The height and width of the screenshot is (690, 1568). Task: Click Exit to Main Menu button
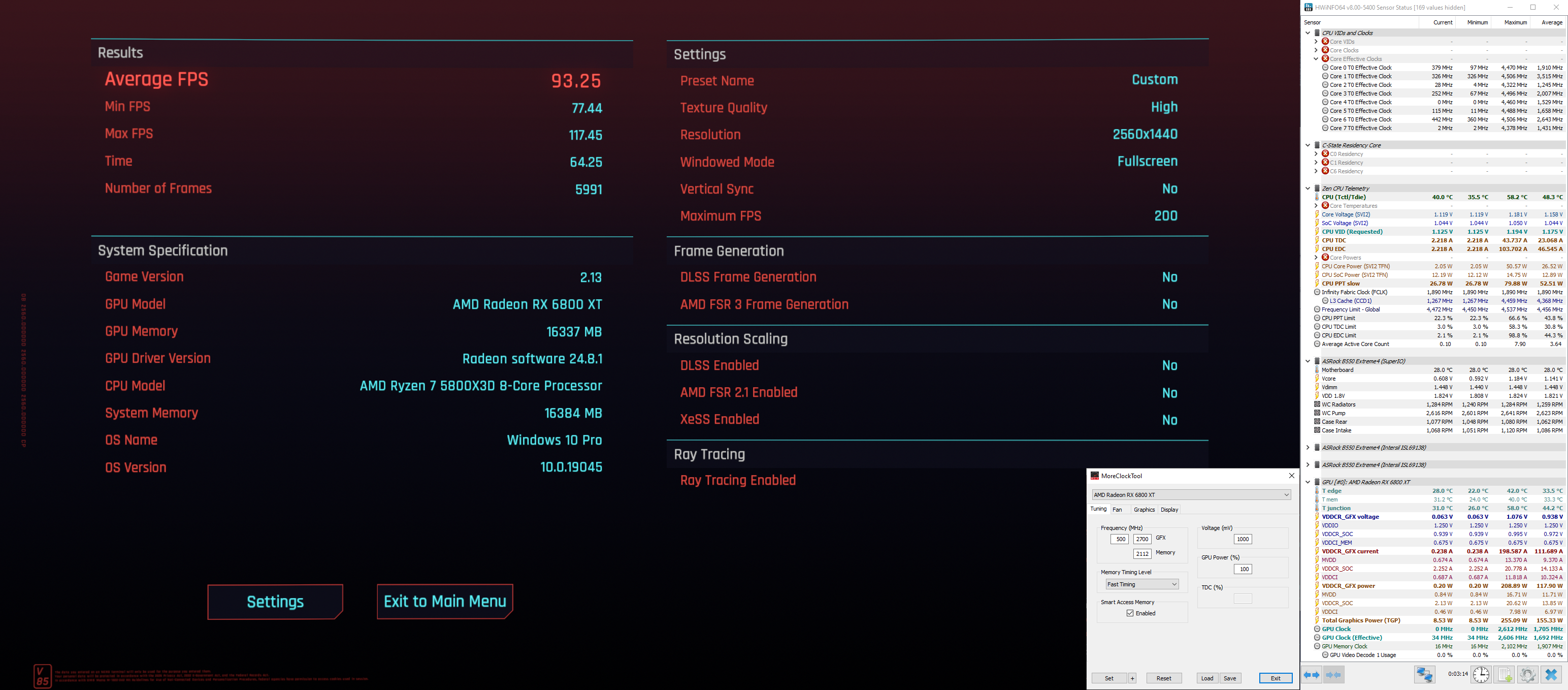click(x=444, y=602)
